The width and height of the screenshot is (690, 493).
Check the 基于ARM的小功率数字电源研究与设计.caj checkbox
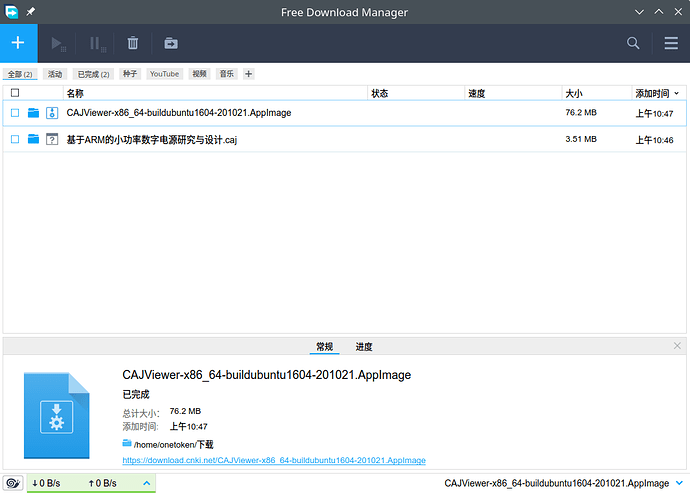(x=15, y=140)
